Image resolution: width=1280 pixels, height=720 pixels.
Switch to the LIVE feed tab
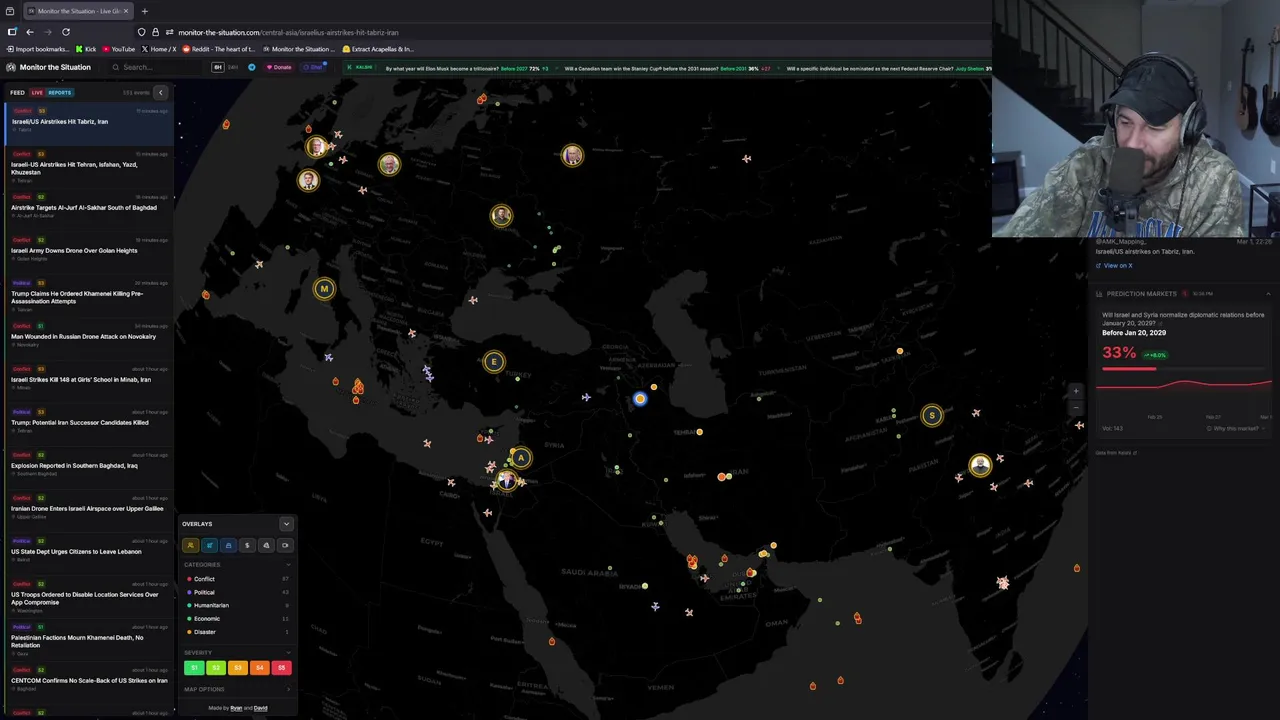37,93
